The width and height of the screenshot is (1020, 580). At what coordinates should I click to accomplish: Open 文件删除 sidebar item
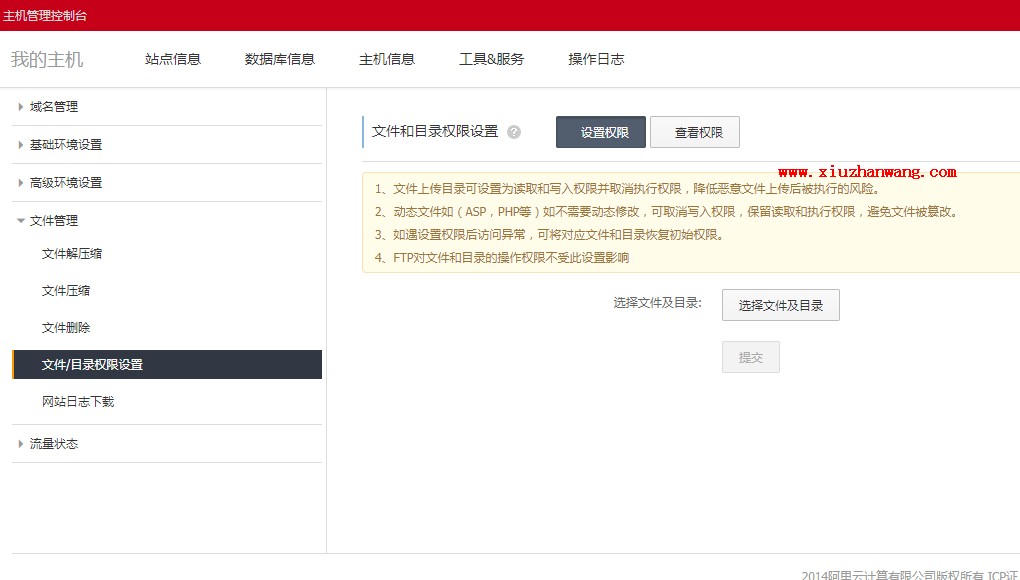tap(66, 328)
